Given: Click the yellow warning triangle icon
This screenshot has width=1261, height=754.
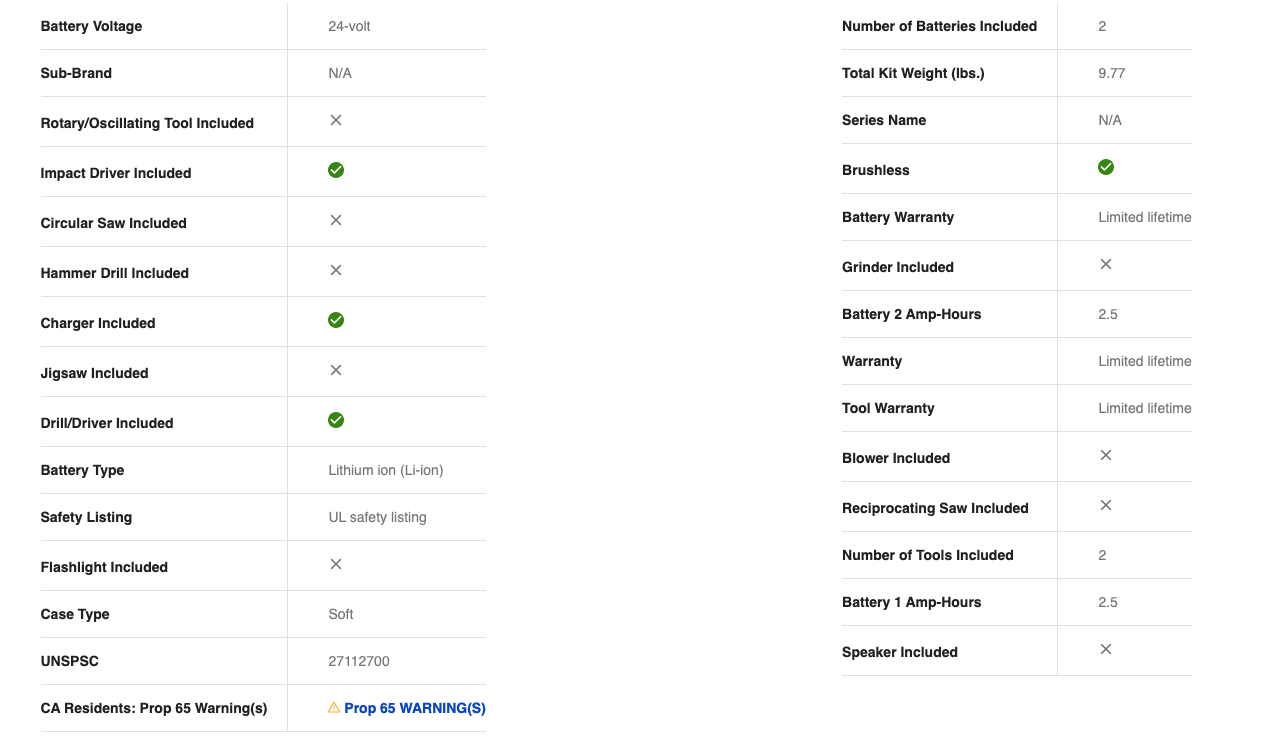Looking at the screenshot, I should pyautogui.click(x=334, y=708).
